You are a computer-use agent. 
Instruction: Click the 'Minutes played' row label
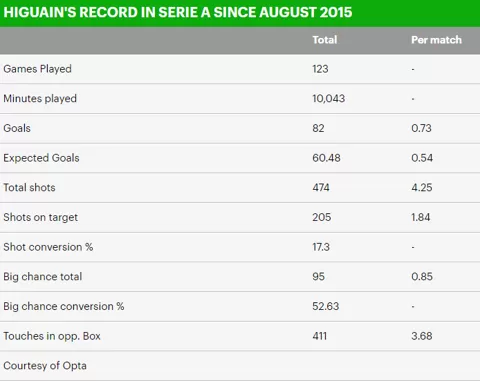tap(40, 99)
